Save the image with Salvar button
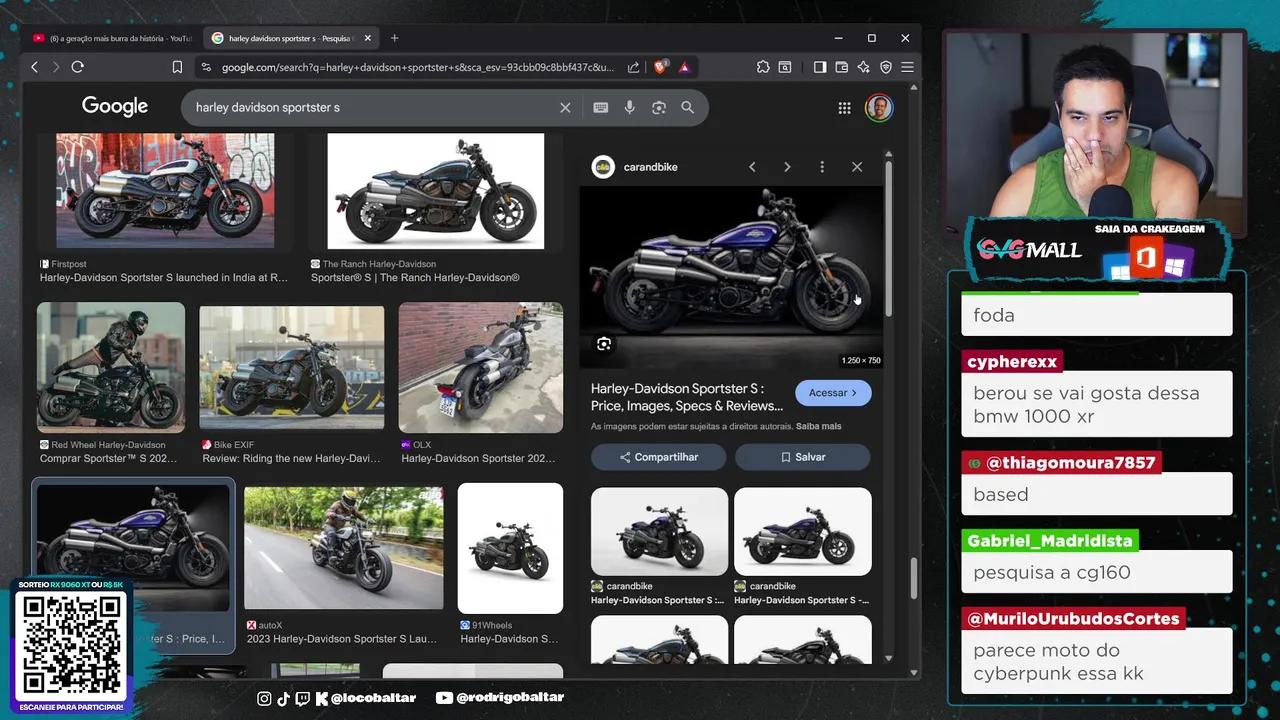This screenshot has height=720, width=1280. [803, 457]
